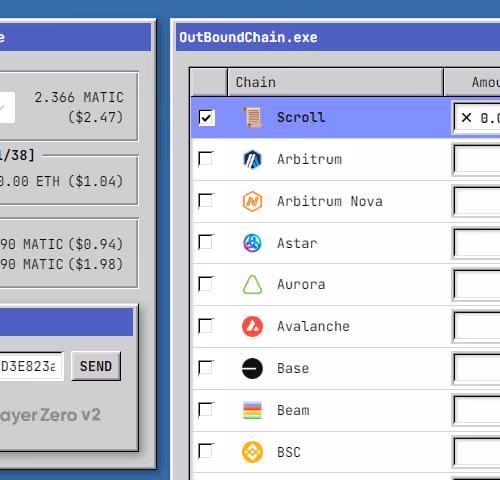Click the striped Beam chain icon
This screenshot has width=500, height=480.
(x=252, y=410)
